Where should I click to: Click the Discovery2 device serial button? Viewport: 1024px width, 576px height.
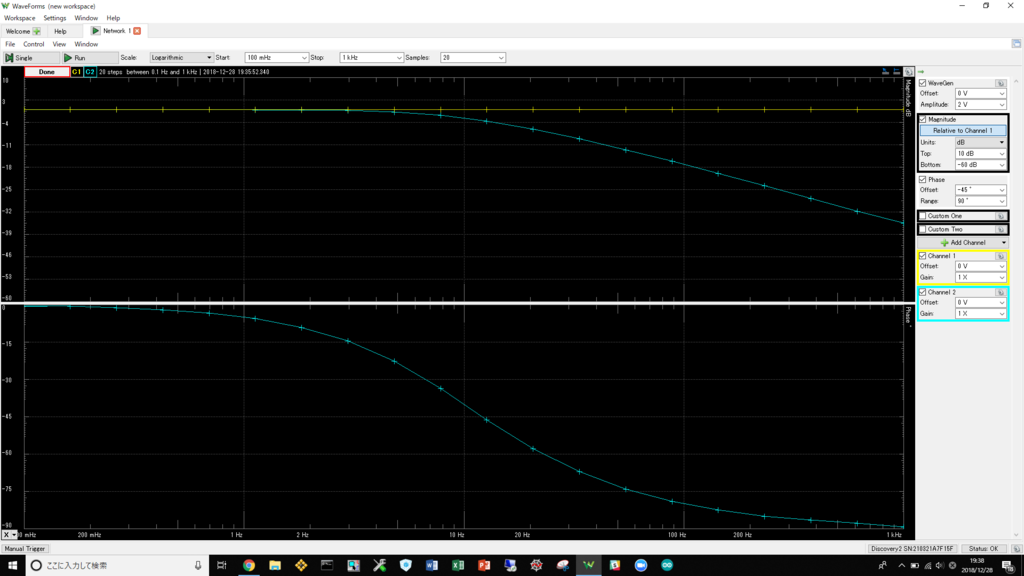click(x=912, y=549)
